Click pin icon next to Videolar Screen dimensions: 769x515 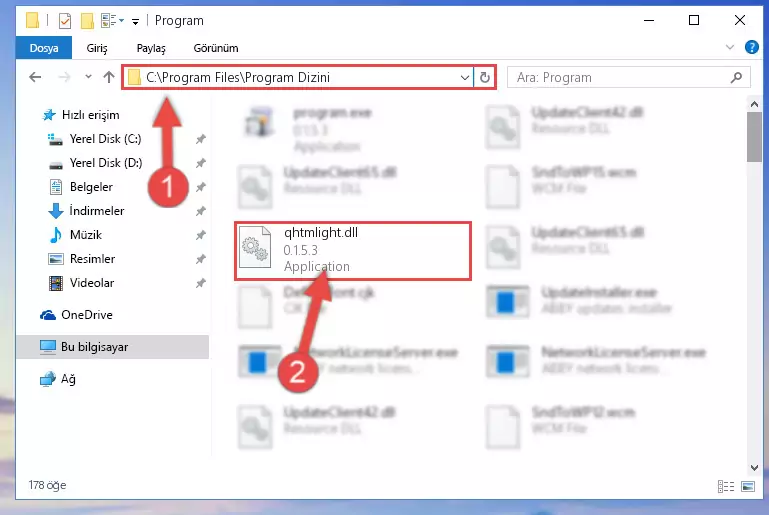click(200, 283)
